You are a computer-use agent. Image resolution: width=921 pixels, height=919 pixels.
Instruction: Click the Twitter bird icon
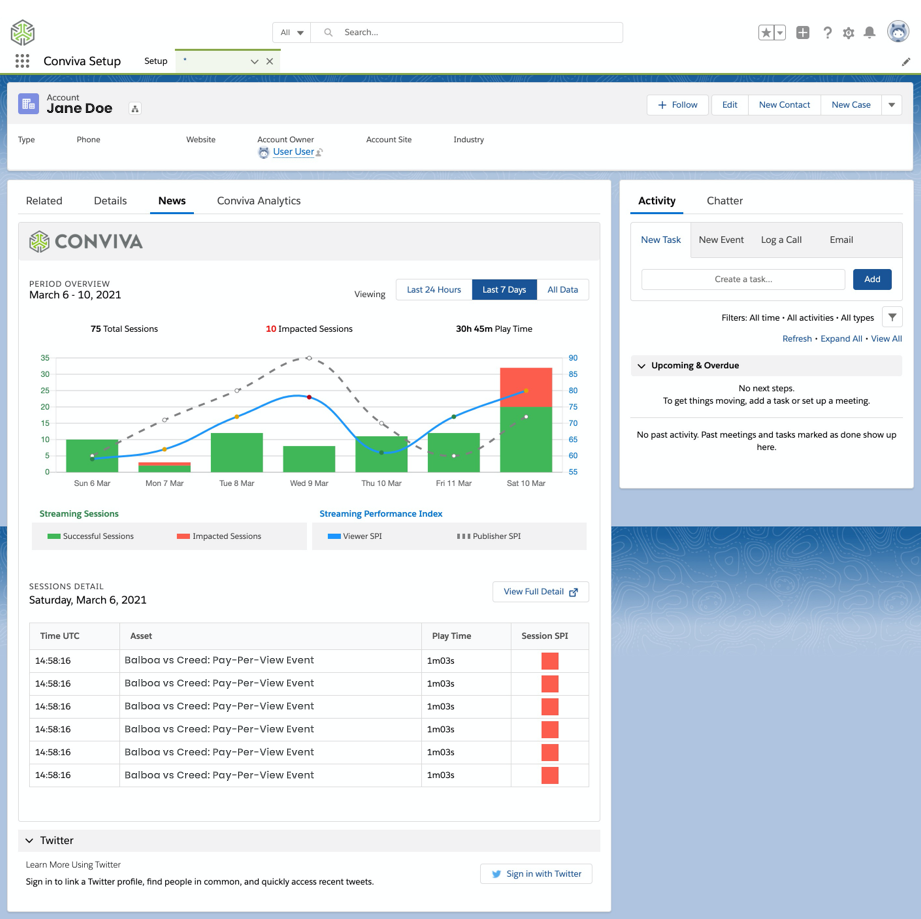coord(496,874)
